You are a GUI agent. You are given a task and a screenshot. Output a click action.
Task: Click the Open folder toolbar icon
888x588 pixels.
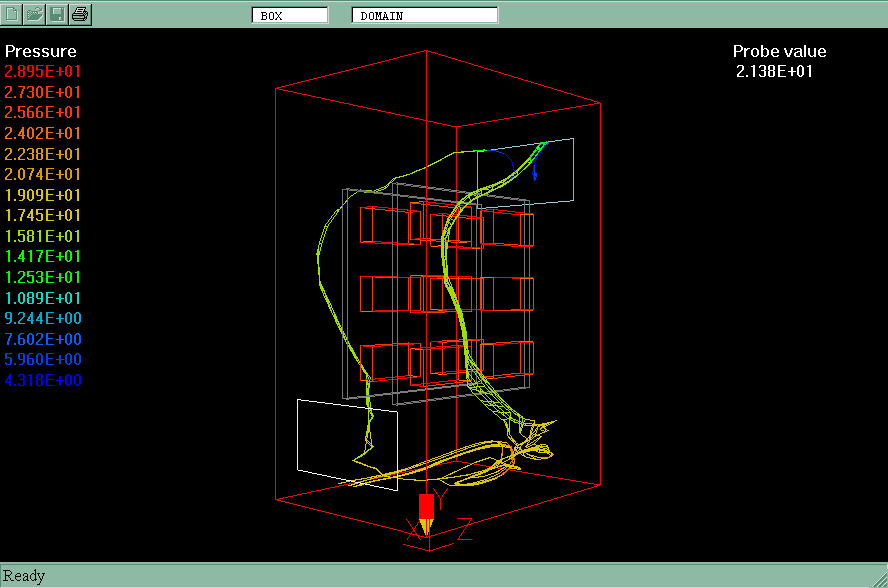coord(35,14)
